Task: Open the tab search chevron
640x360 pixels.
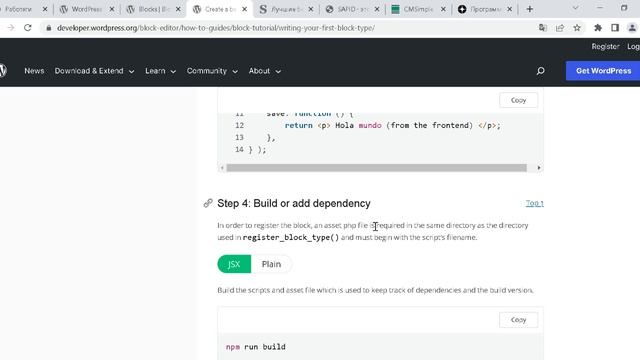Action: coord(575,8)
